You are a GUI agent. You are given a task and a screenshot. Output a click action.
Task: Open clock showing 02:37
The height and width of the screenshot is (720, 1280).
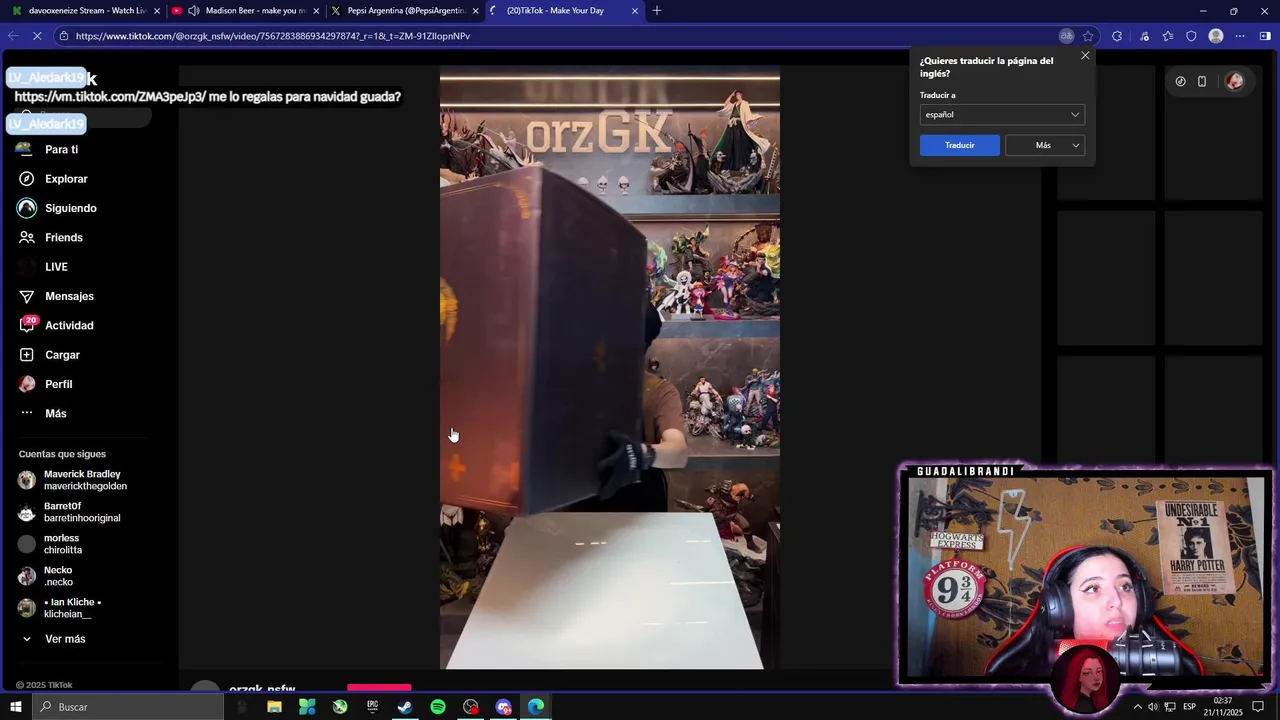[1222, 707]
